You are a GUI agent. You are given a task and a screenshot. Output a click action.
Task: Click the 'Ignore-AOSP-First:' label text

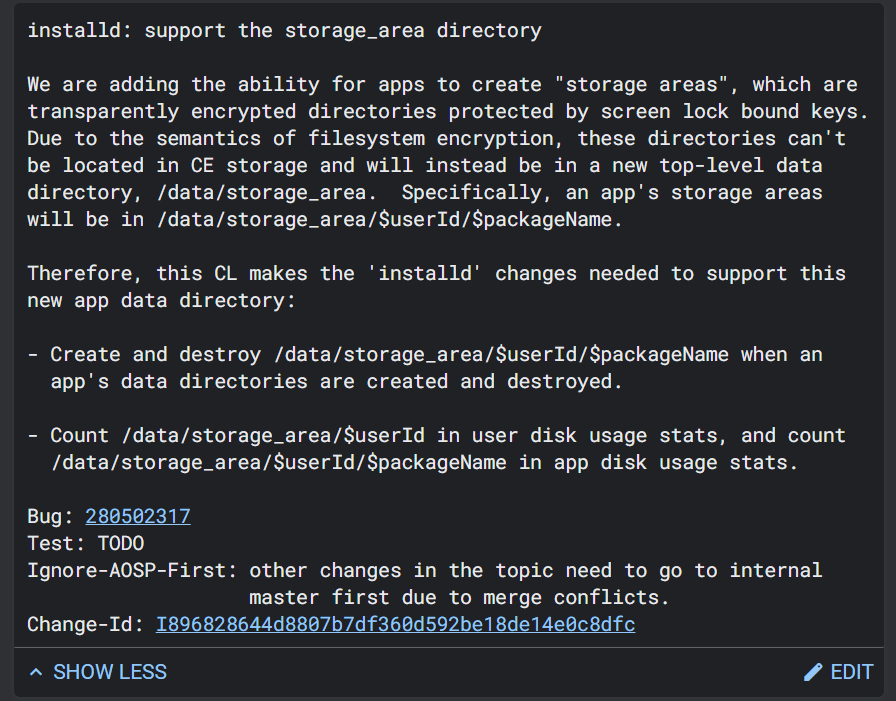(x=132, y=570)
